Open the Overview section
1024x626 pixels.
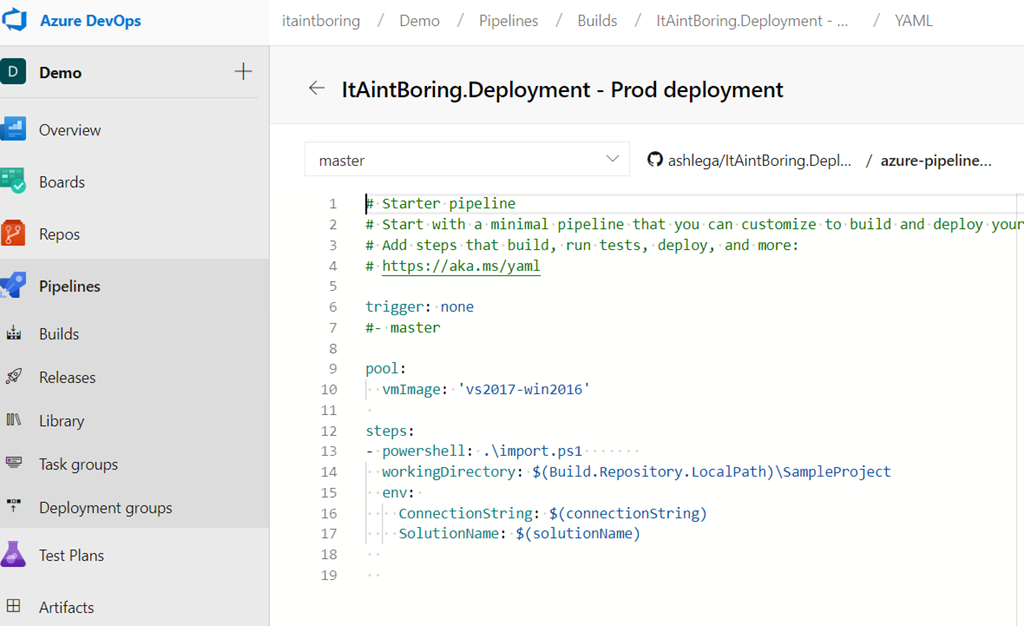coord(70,130)
